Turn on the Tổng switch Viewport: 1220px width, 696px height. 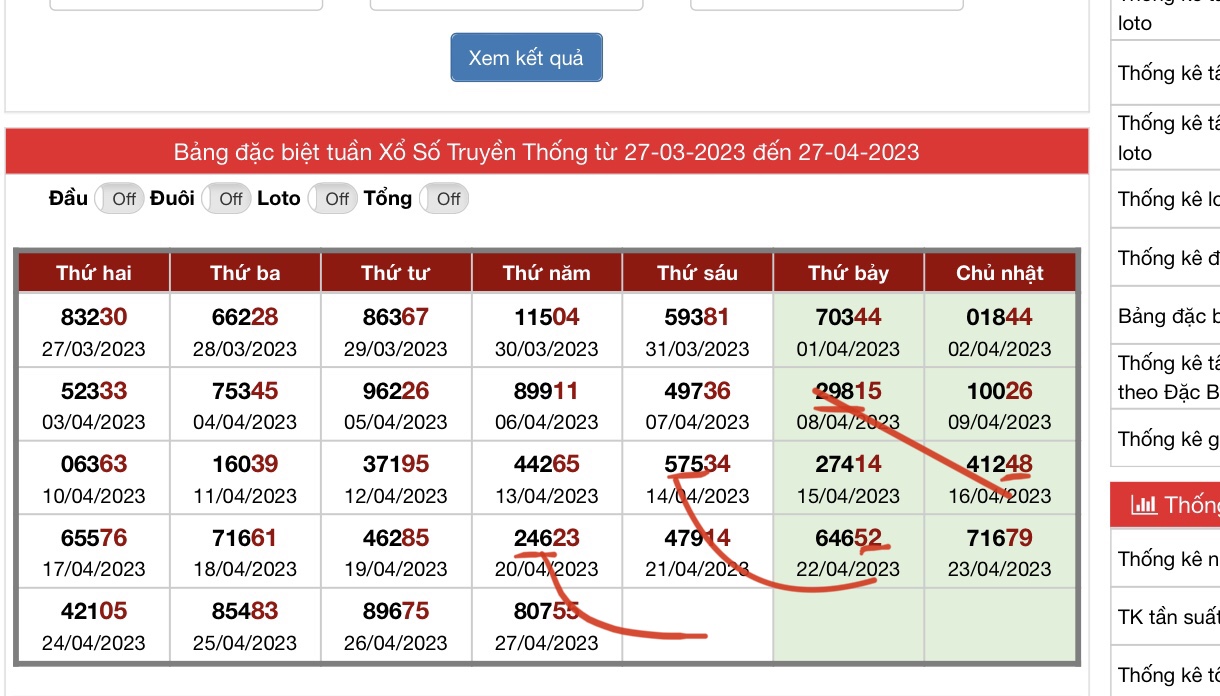(x=444, y=199)
